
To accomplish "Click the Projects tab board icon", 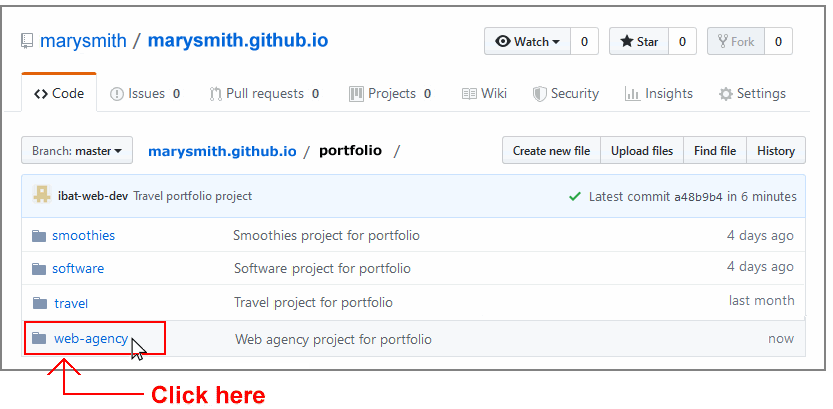I will [356, 94].
